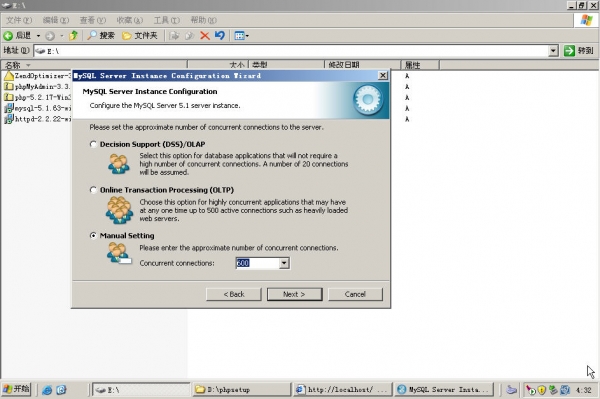Click the Forward arrow icon in Explorer toolbar
This screenshot has width=600, height=399.
[50, 36]
